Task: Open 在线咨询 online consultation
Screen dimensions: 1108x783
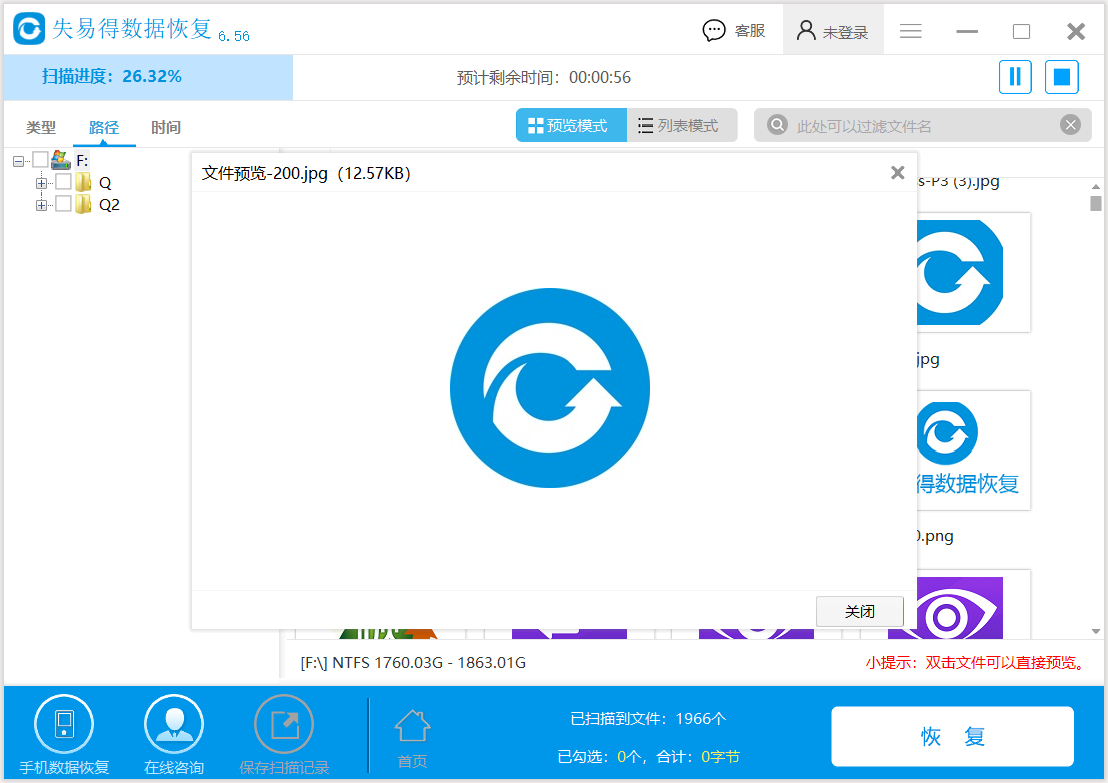Action: pyautogui.click(x=174, y=735)
